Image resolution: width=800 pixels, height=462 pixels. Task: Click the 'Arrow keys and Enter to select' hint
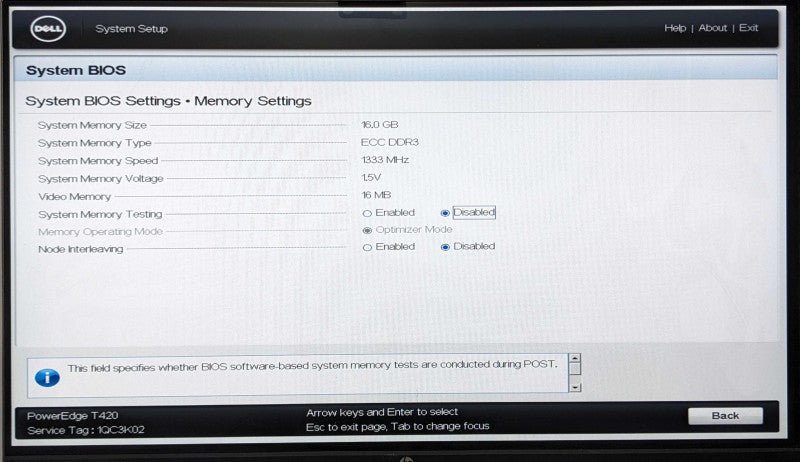(382, 412)
